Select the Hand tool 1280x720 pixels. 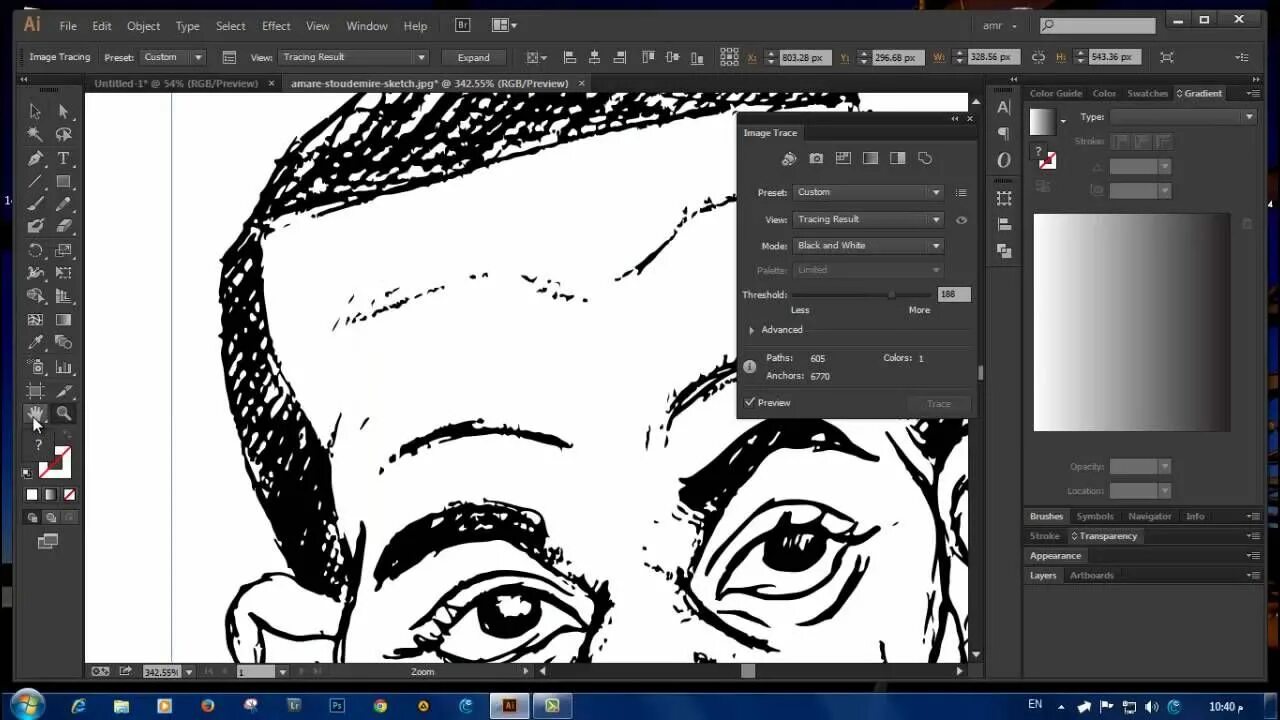(35, 413)
